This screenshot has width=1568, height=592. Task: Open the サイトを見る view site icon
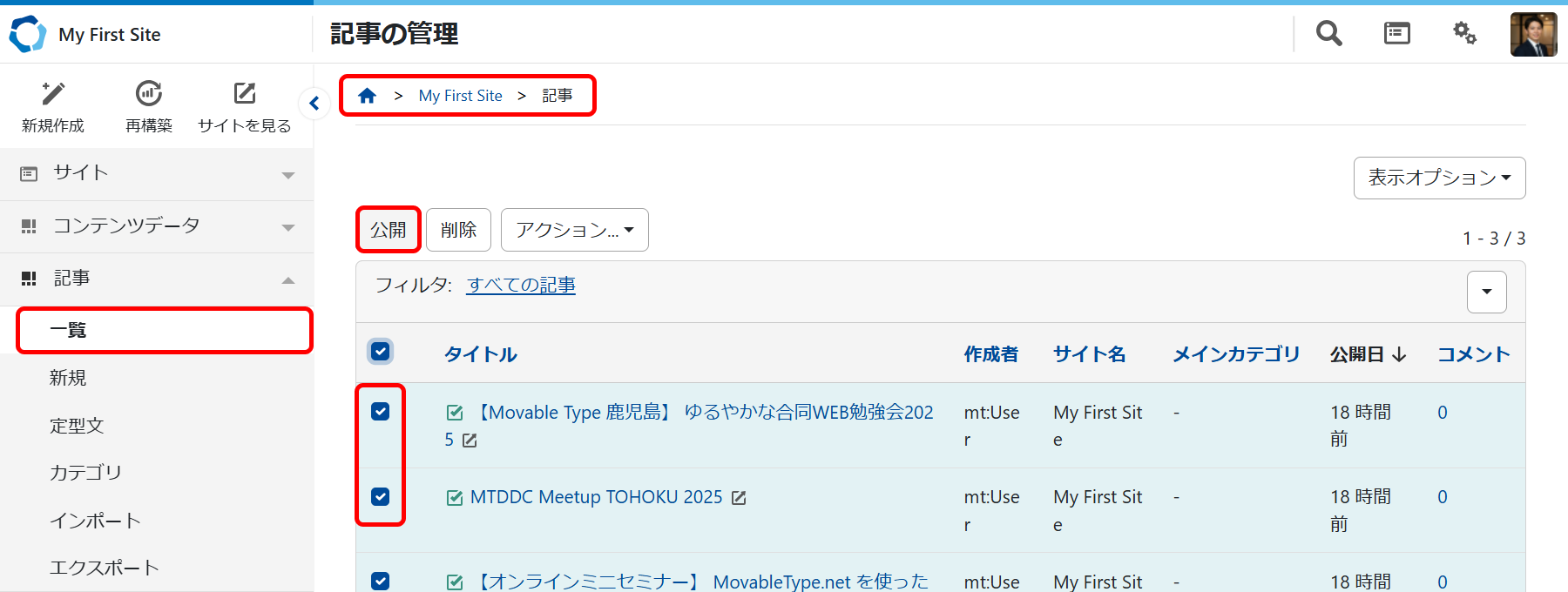(x=245, y=93)
